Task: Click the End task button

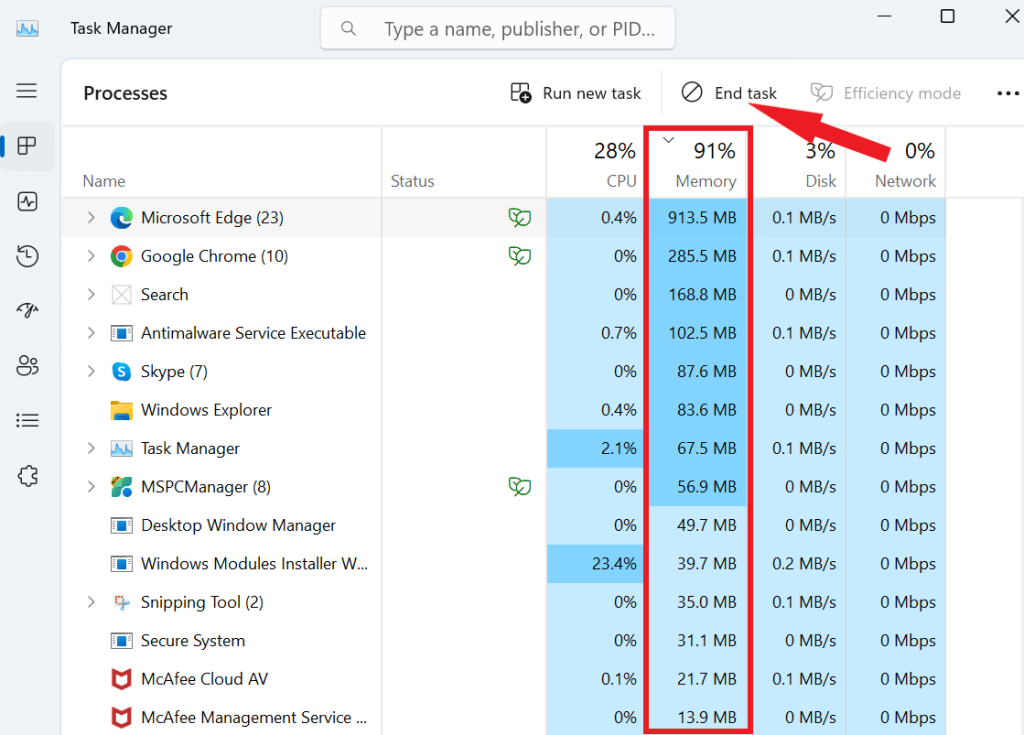Action: (x=729, y=93)
